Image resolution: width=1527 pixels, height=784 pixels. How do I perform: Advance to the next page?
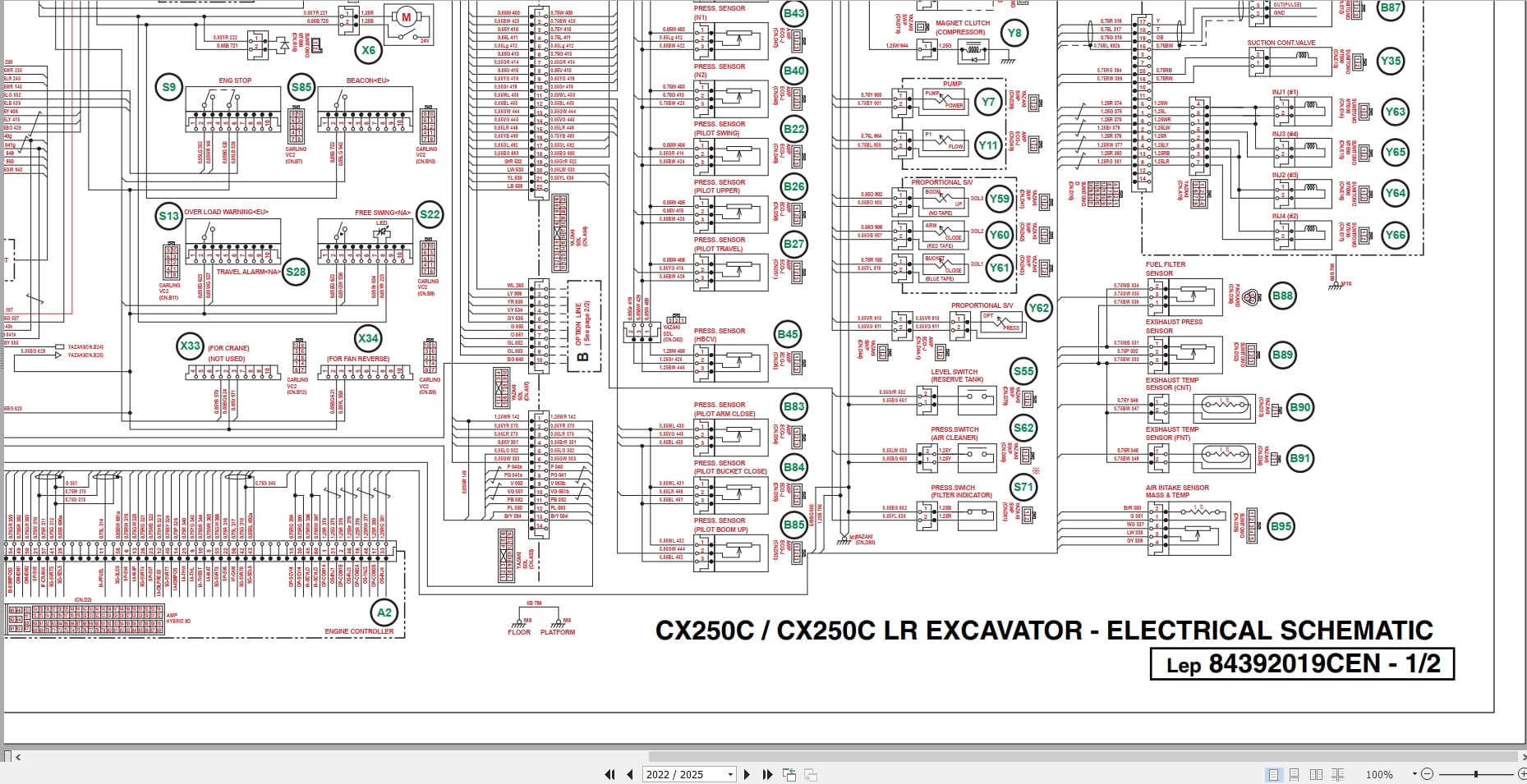pyautogui.click(x=747, y=774)
